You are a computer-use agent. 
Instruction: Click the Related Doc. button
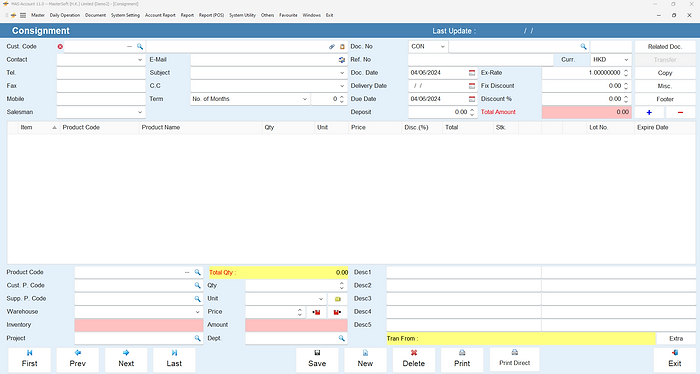(x=665, y=47)
